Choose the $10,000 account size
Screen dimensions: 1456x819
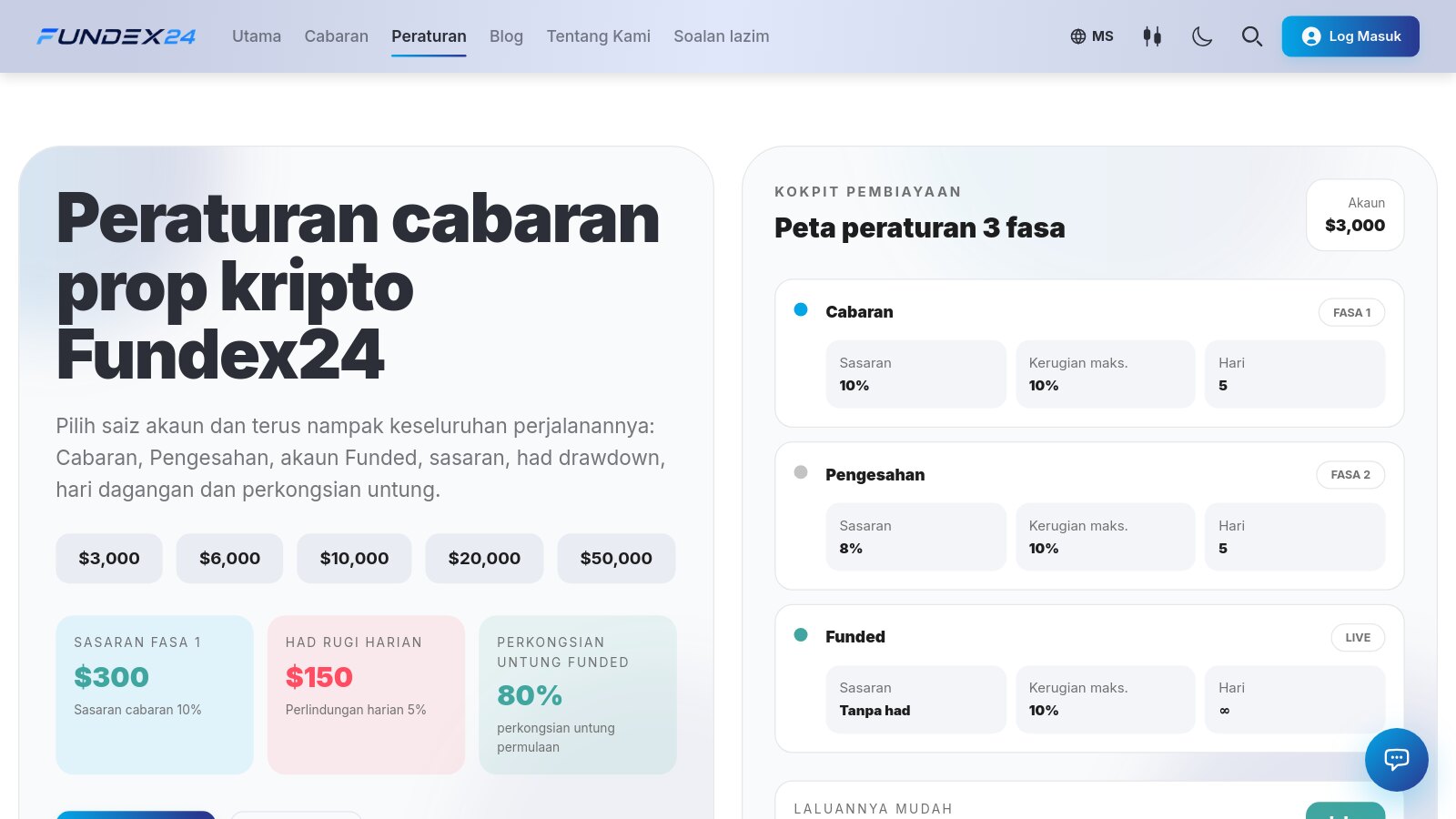point(354,558)
